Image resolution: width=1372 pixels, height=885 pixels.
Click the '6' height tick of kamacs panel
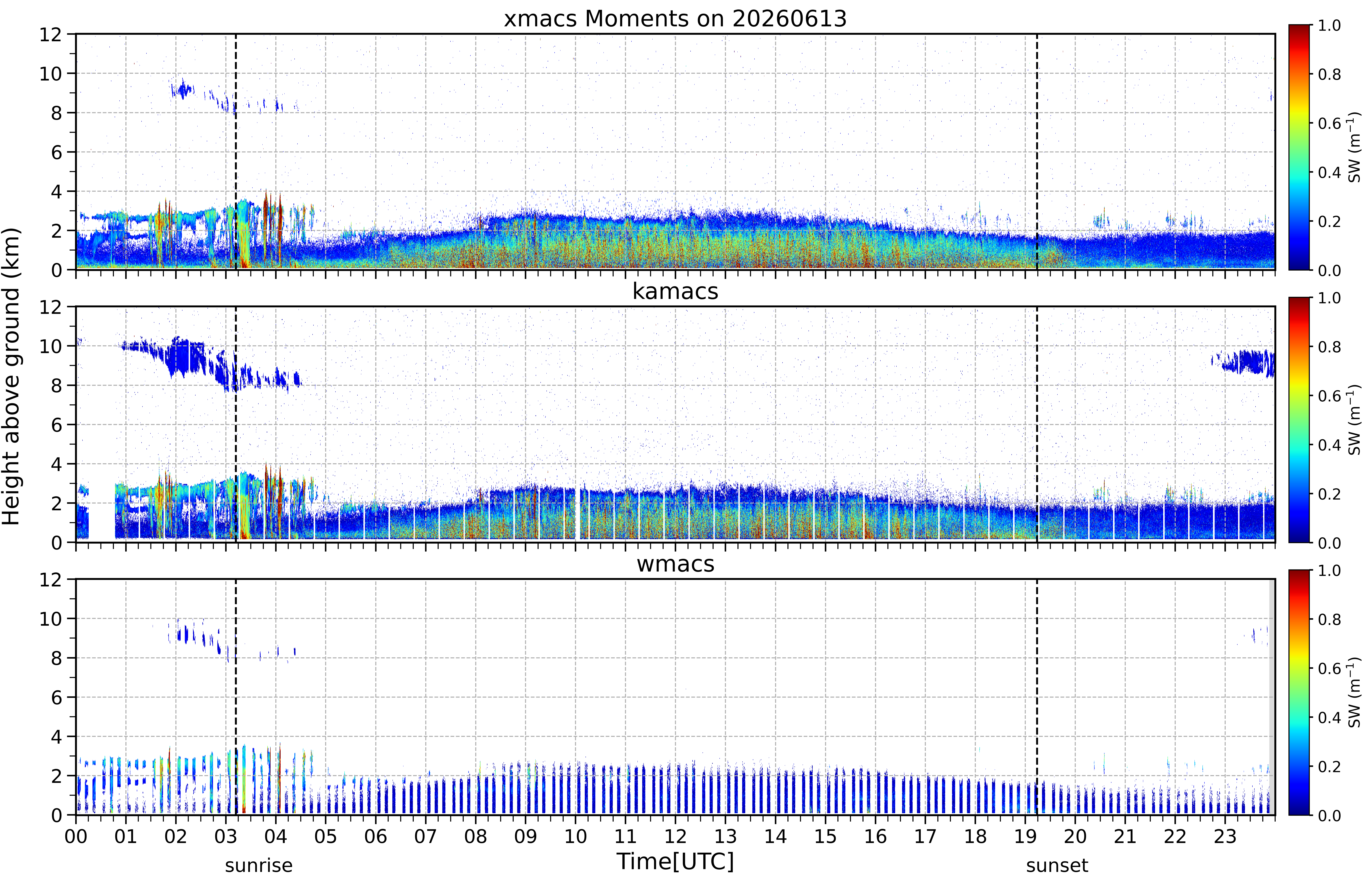pyautogui.click(x=56, y=425)
